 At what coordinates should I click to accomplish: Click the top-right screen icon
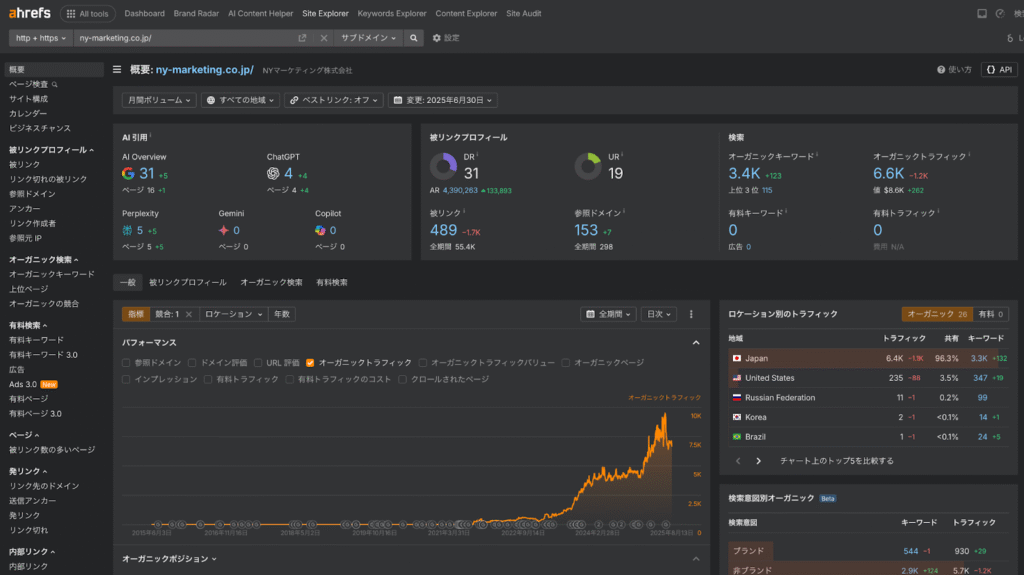tap(982, 13)
